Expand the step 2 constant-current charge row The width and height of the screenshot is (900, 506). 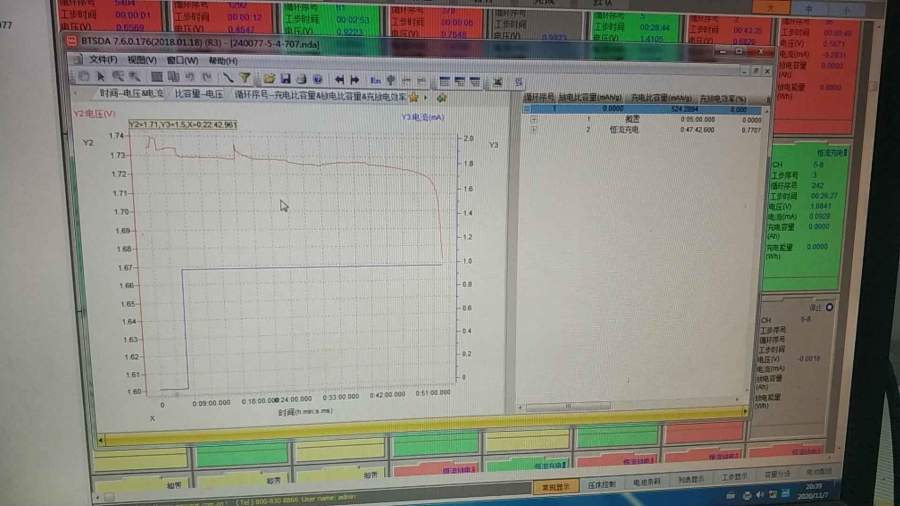pyautogui.click(x=534, y=130)
